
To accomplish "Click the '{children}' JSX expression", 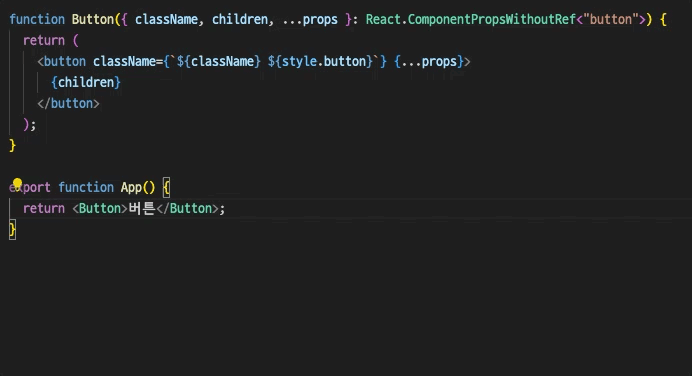I will (86, 83).
